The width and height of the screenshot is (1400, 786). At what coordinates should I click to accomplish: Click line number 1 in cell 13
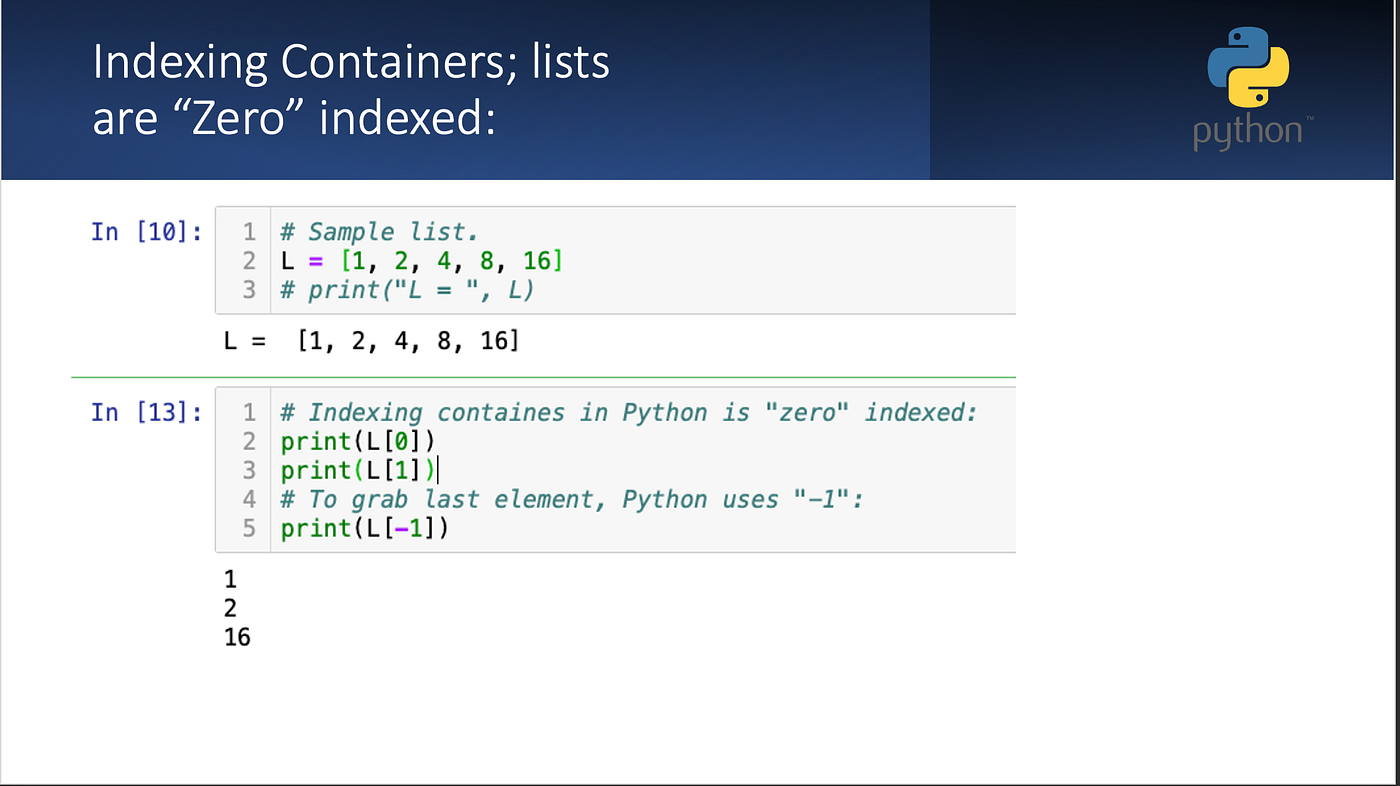pos(250,412)
